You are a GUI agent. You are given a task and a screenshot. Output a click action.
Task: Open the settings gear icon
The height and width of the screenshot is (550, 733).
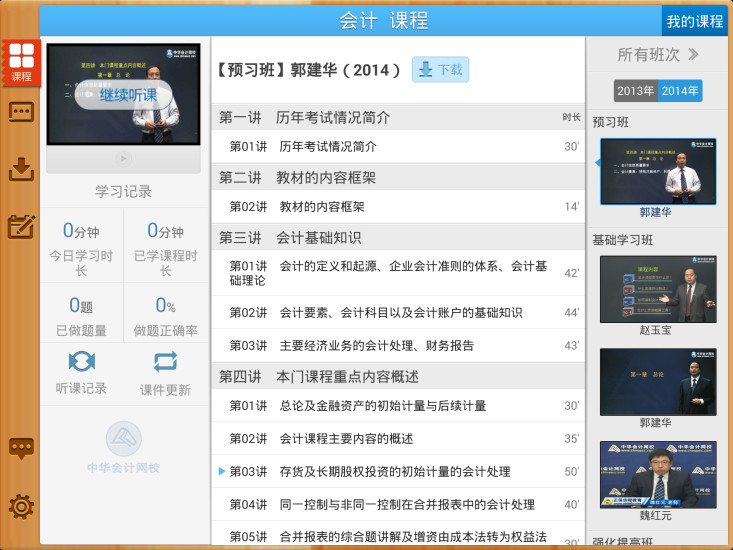tap(21, 507)
